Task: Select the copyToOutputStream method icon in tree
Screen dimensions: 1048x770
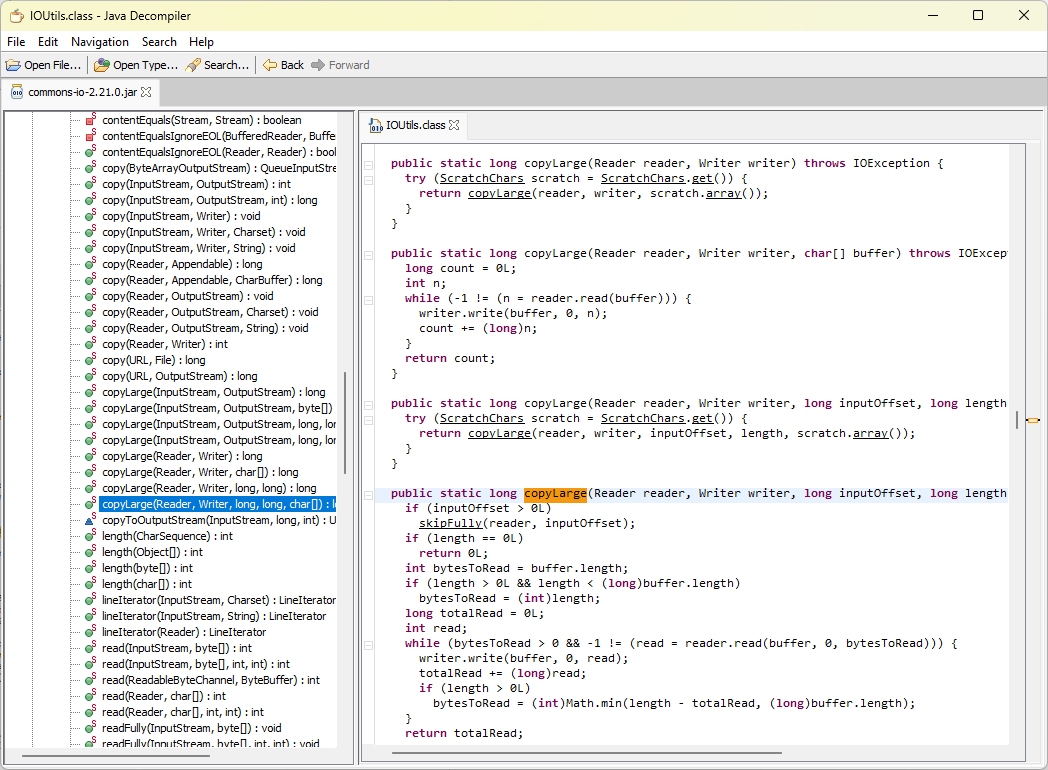Action: pyautogui.click(x=90, y=520)
